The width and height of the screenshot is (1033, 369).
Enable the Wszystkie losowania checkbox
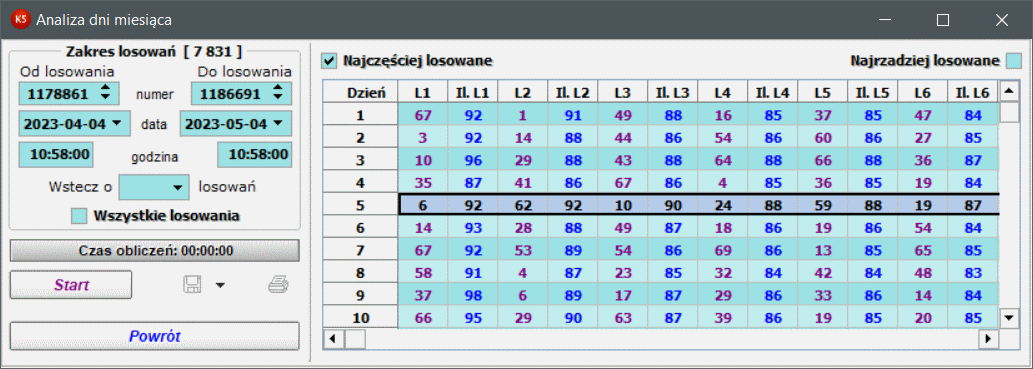coord(80,215)
